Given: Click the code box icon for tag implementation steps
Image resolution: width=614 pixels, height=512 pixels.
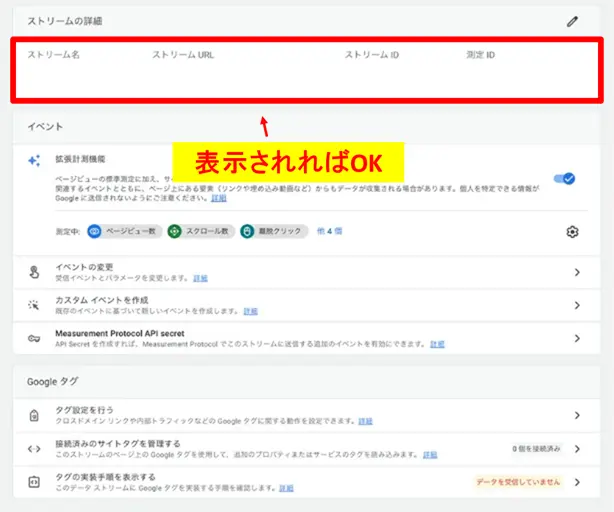Looking at the screenshot, I should click(34, 482).
